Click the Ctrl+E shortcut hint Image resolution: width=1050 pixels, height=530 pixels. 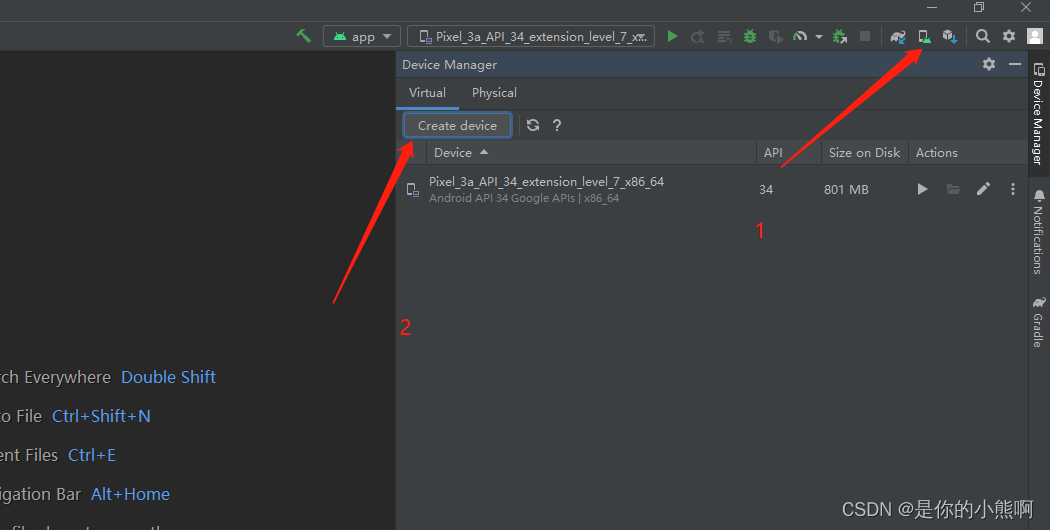[x=92, y=455]
